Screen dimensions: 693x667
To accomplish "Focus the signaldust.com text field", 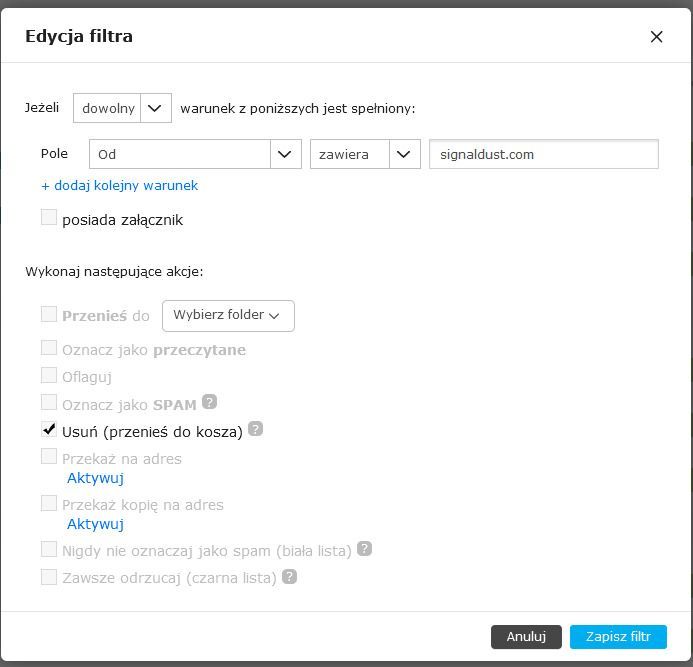I will tap(544, 154).
